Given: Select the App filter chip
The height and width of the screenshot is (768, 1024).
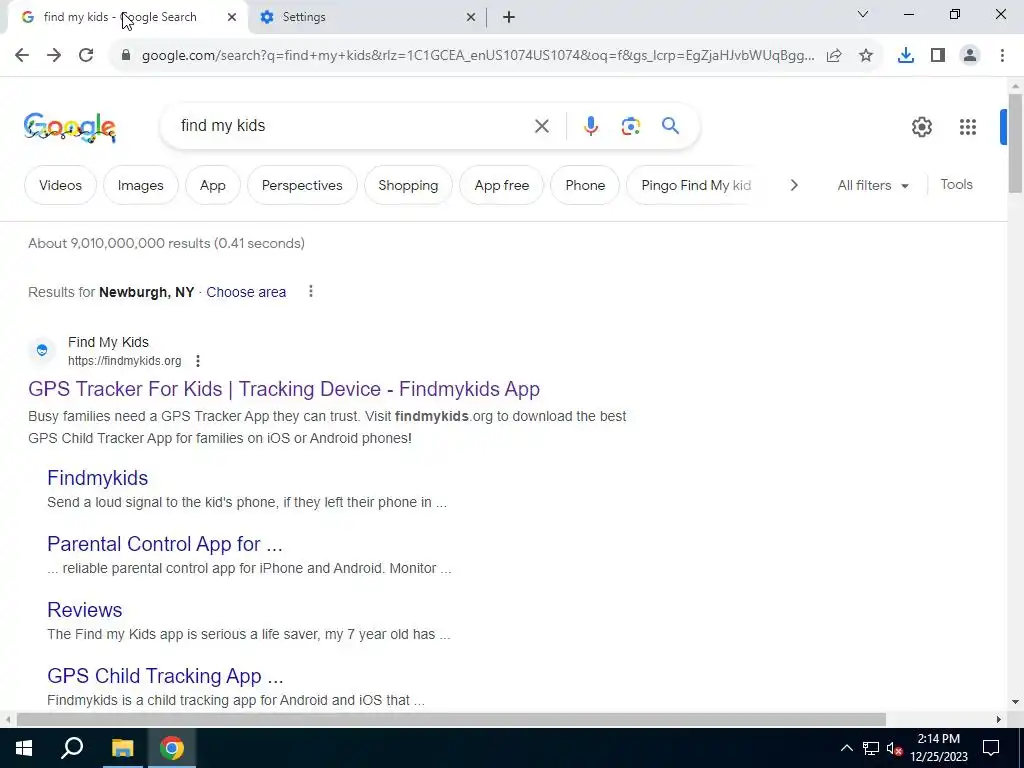Looking at the screenshot, I should coord(213,185).
